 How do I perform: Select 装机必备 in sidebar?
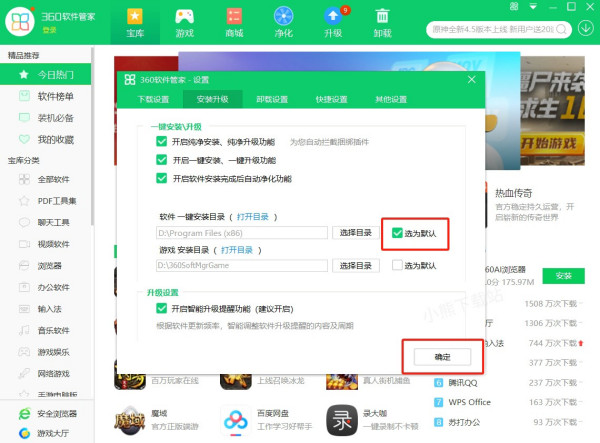[x=46, y=118]
